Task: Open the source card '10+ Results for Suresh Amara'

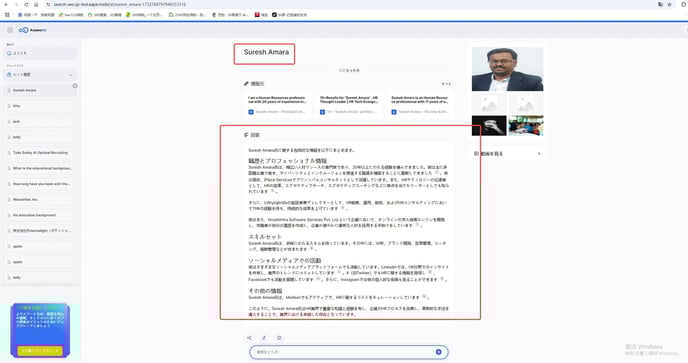Action: (x=349, y=104)
